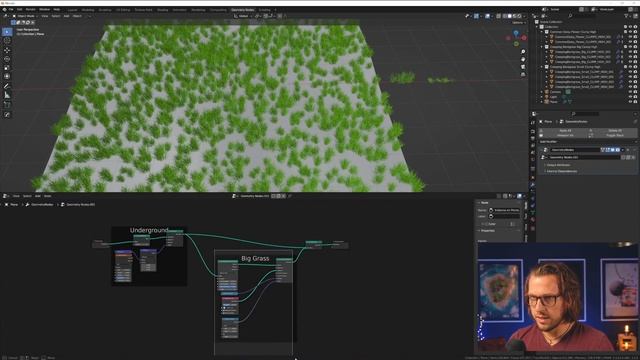Open the Output properties tab icon
Image resolution: width=640 pixels, height=360 pixels.
tap(533, 138)
